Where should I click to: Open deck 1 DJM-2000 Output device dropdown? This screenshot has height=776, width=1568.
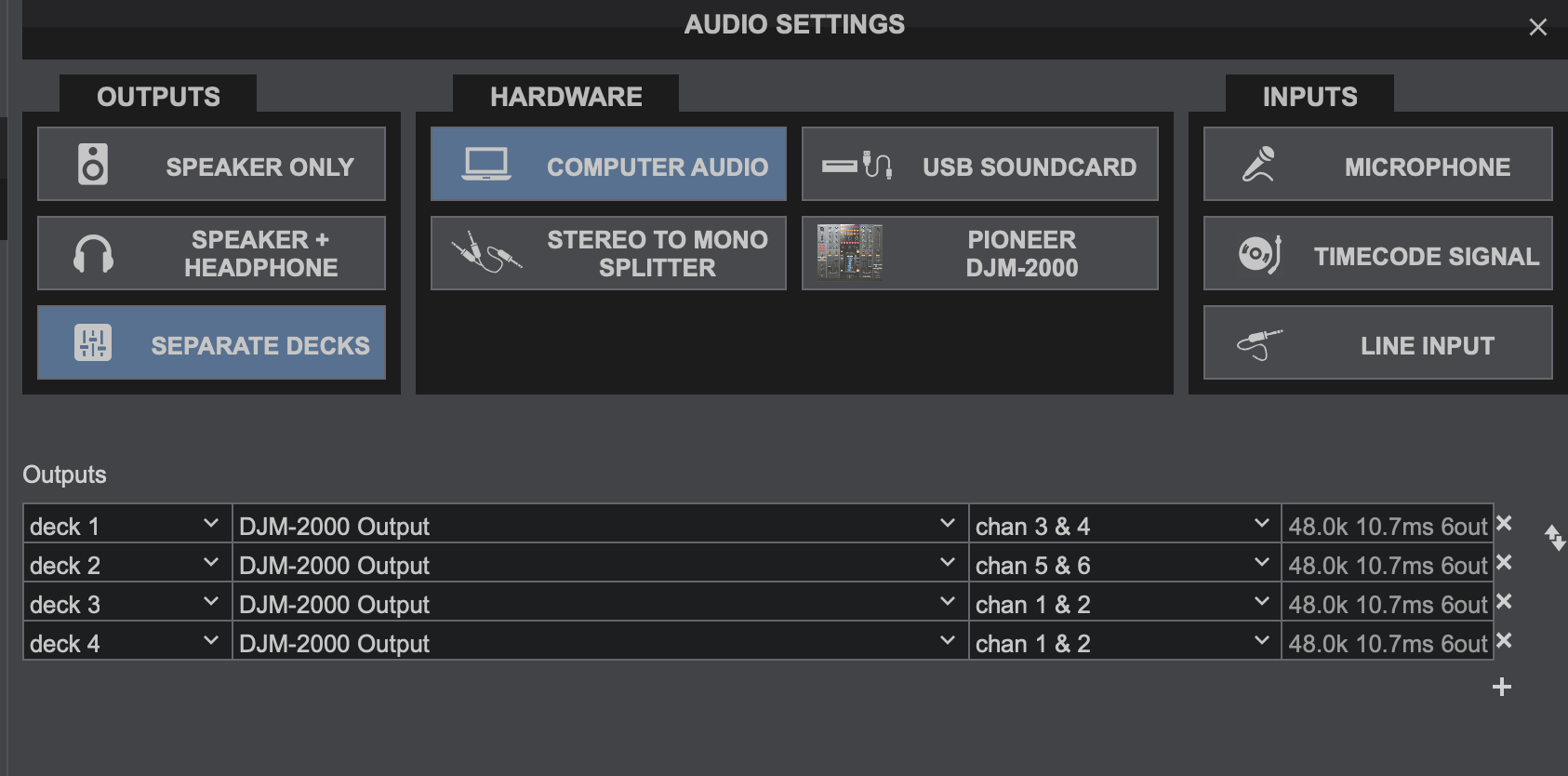(x=600, y=524)
